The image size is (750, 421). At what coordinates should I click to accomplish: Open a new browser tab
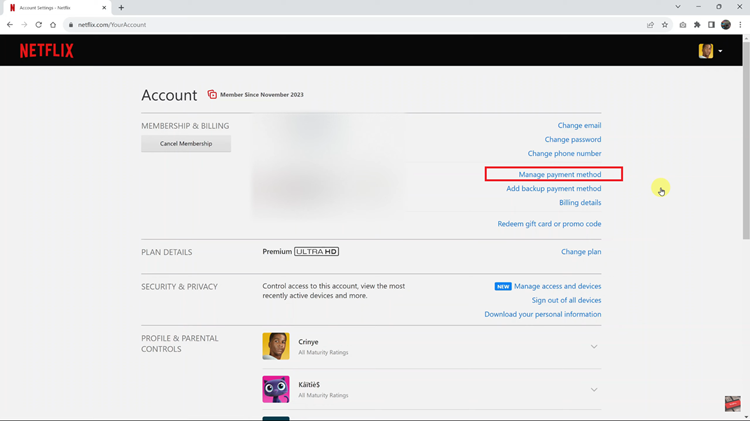(121, 7)
